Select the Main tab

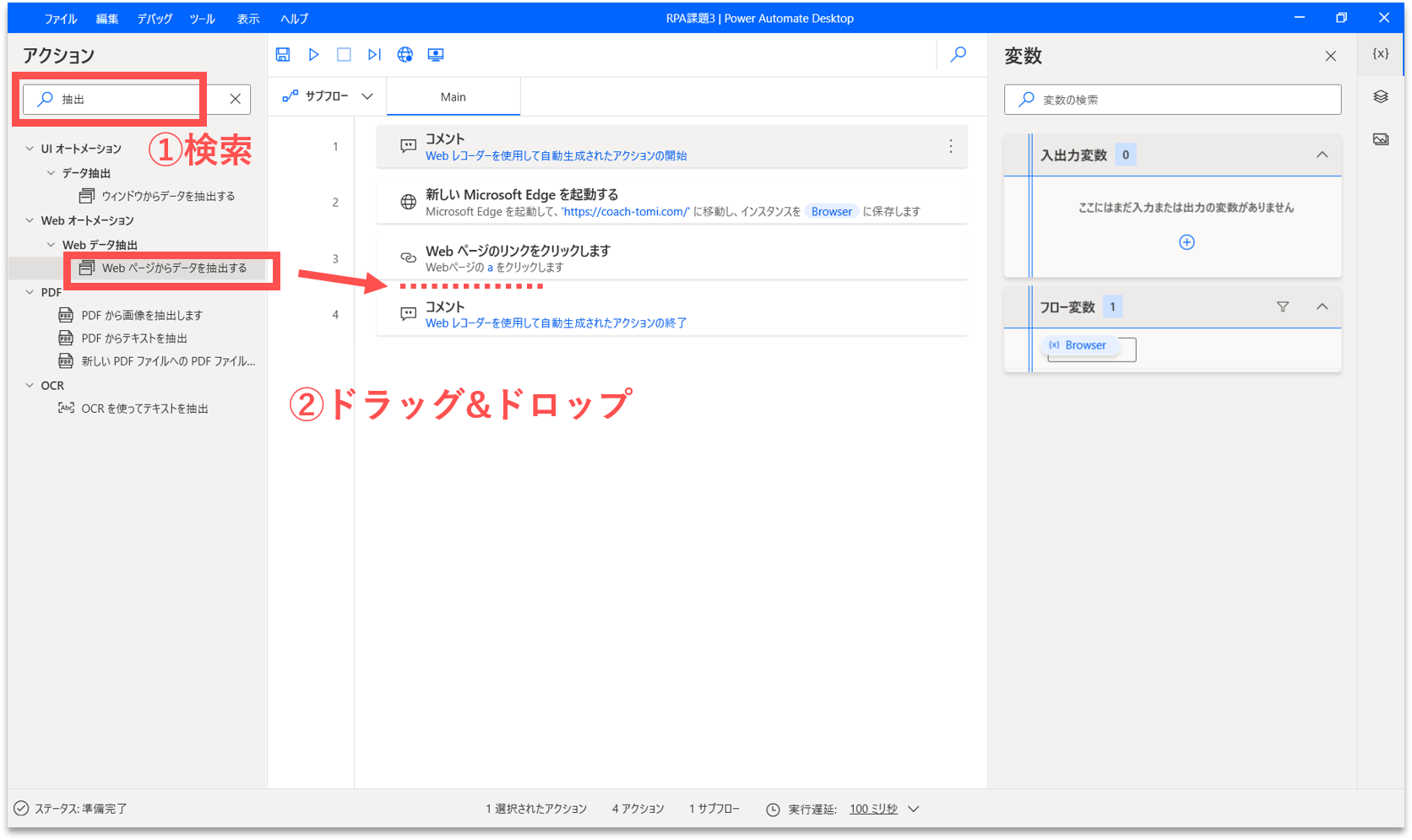pos(453,97)
